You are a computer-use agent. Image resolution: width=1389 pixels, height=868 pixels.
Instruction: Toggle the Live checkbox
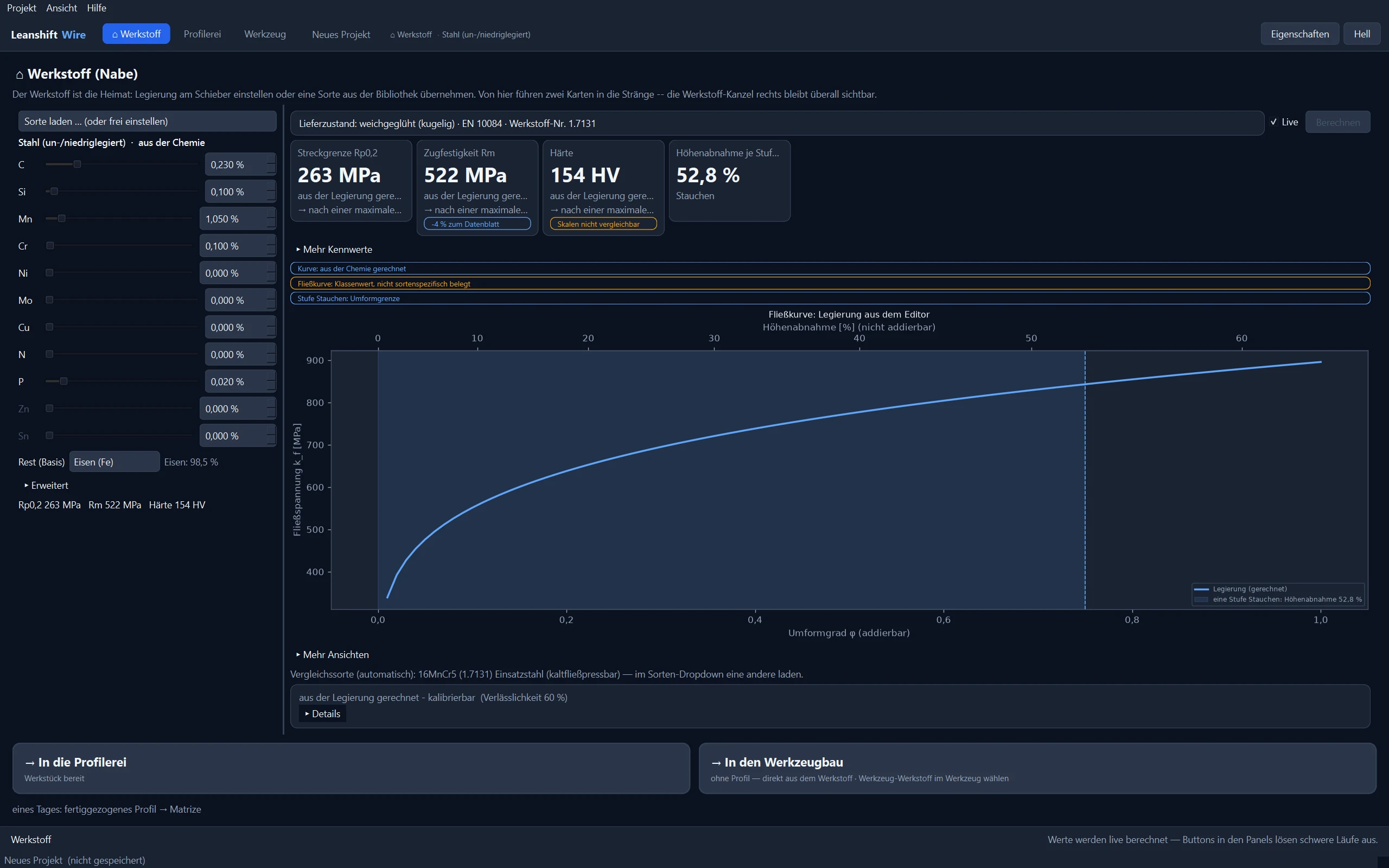pyautogui.click(x=1283, y=122)
